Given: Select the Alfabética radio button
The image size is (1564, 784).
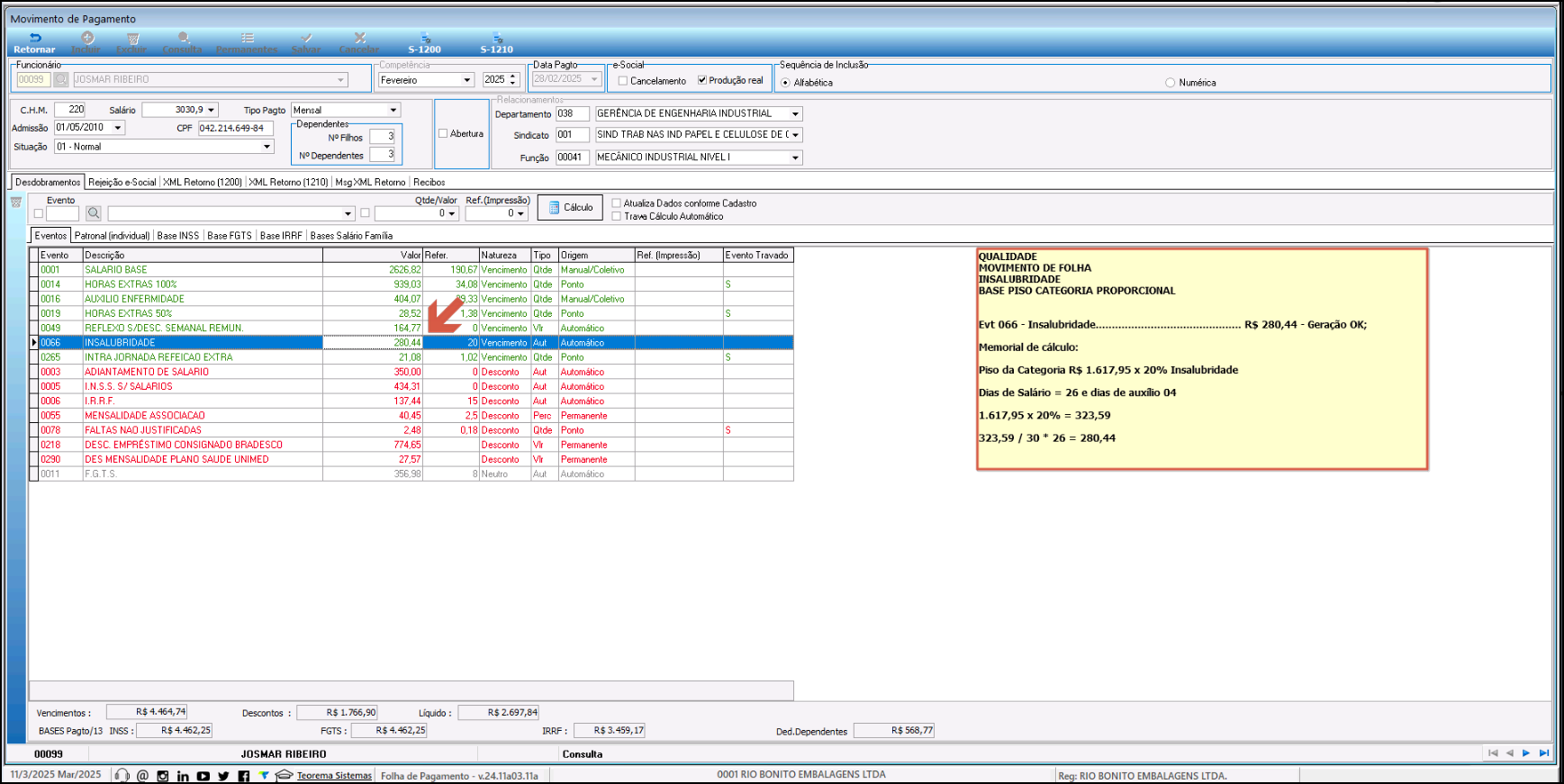Looking at the screenshot, I should pos(786,83).
